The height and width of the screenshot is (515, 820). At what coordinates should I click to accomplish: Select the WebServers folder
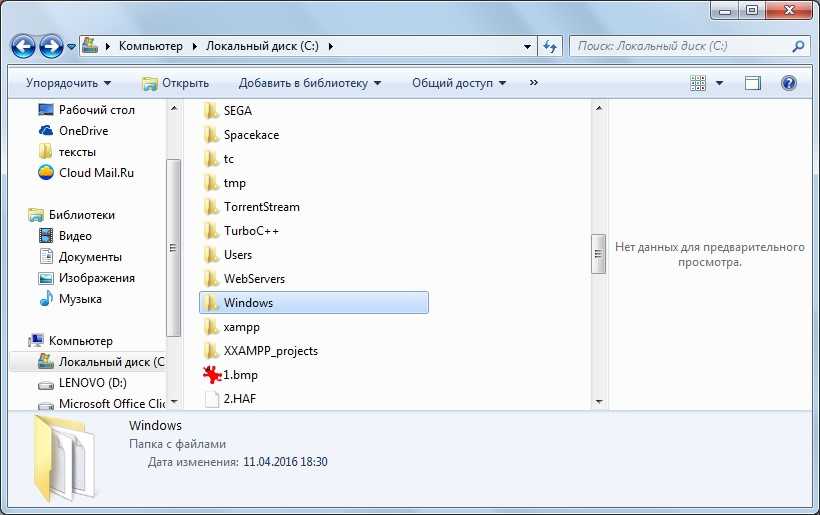pos(244,279)
